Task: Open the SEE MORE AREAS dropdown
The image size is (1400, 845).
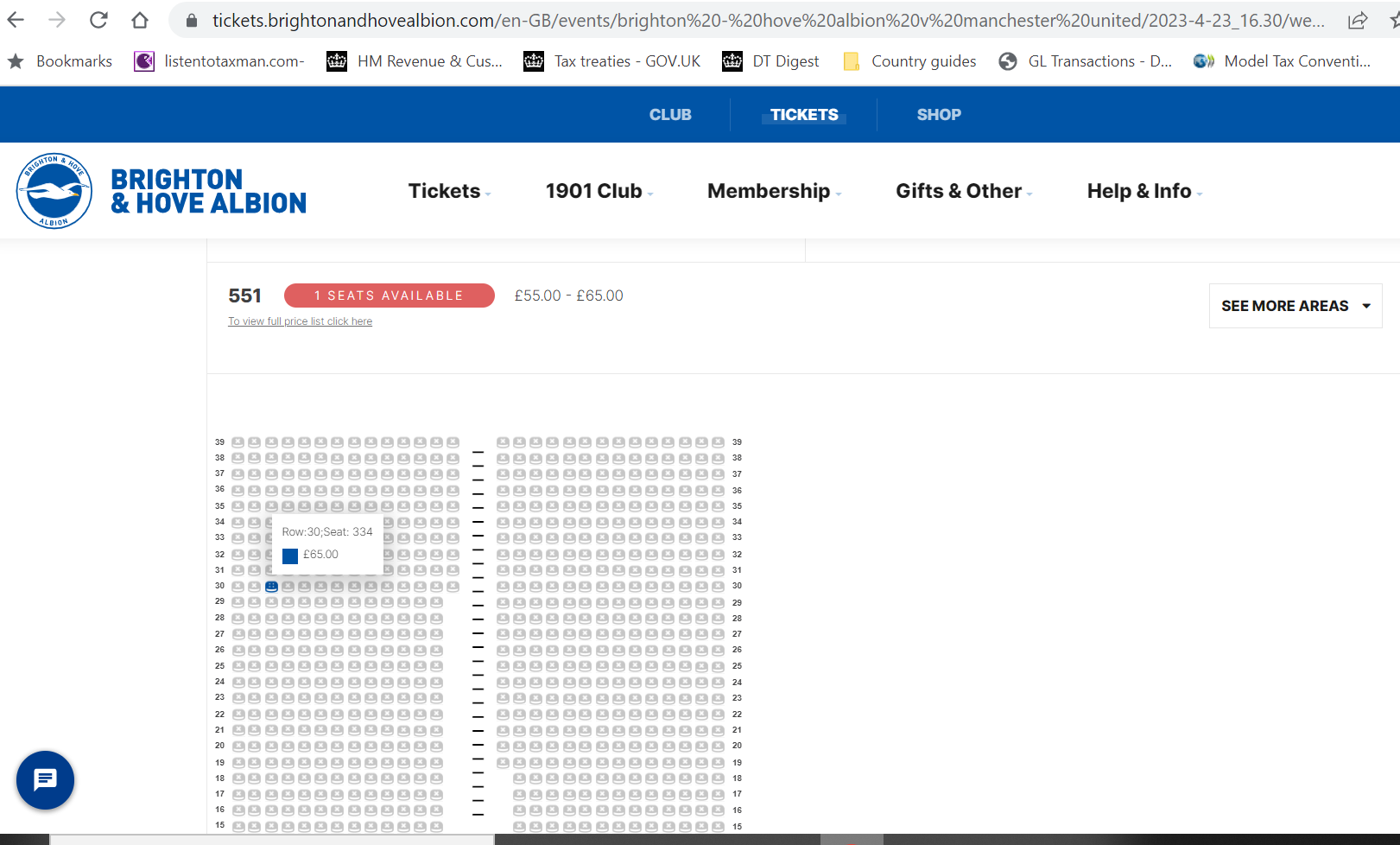Action: coord(1295,306)
